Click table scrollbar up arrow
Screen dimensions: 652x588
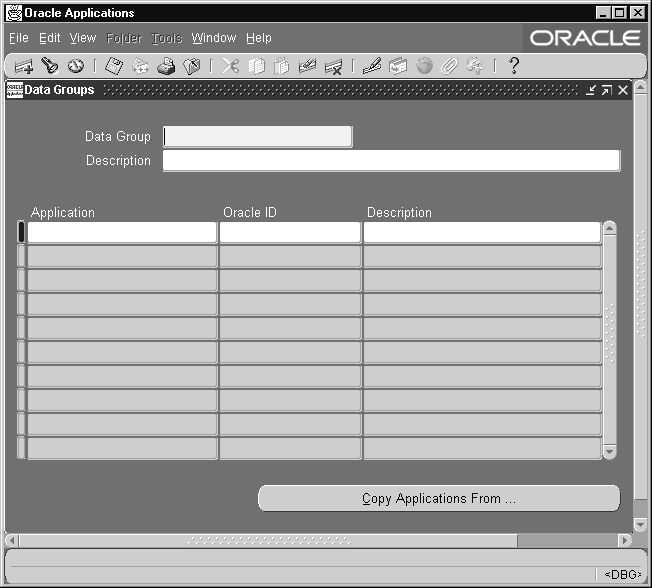pyautogui.click(x=610, y=227)
